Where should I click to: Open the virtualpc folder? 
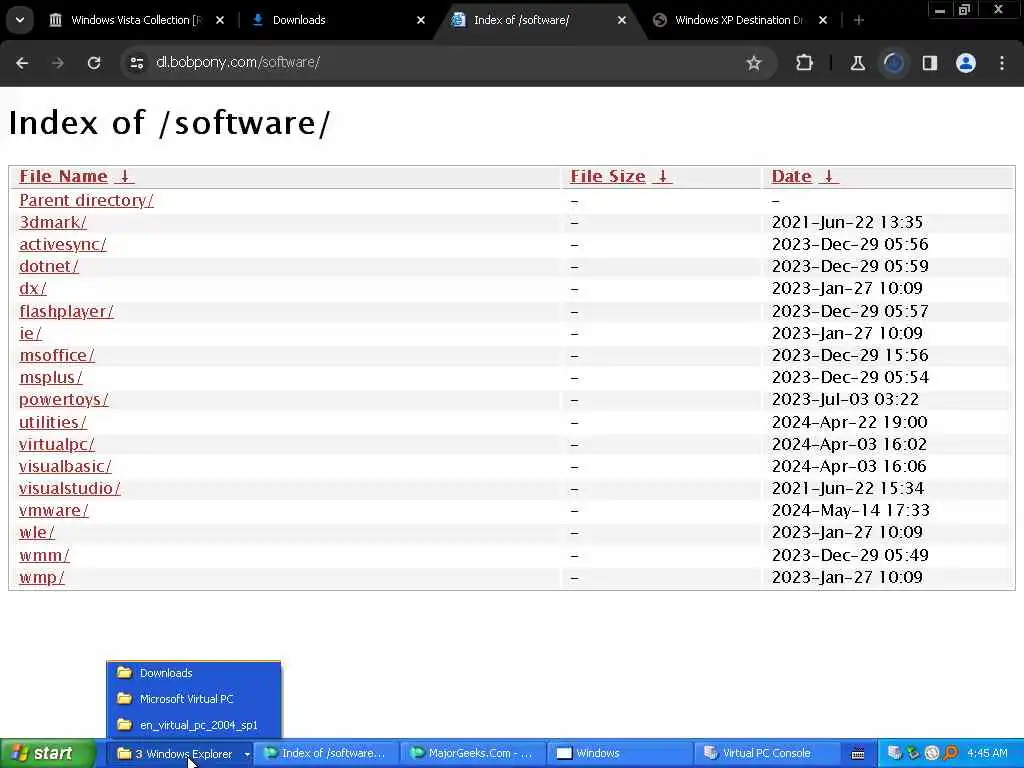pyautogui.click(x=57, y=445)
